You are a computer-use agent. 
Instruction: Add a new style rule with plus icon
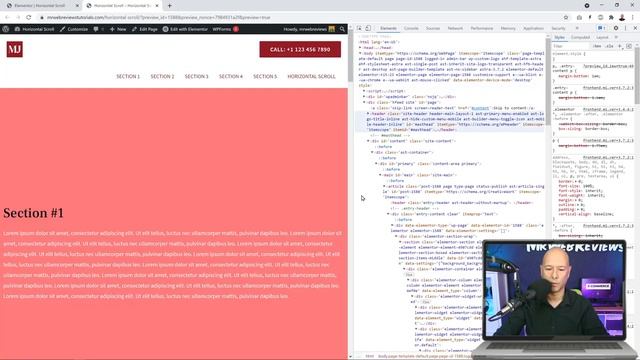[x=620, y=46]
